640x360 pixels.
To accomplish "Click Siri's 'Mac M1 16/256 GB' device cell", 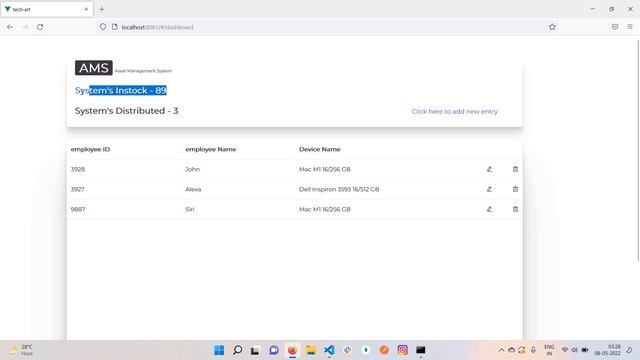I will coord(324,209).
